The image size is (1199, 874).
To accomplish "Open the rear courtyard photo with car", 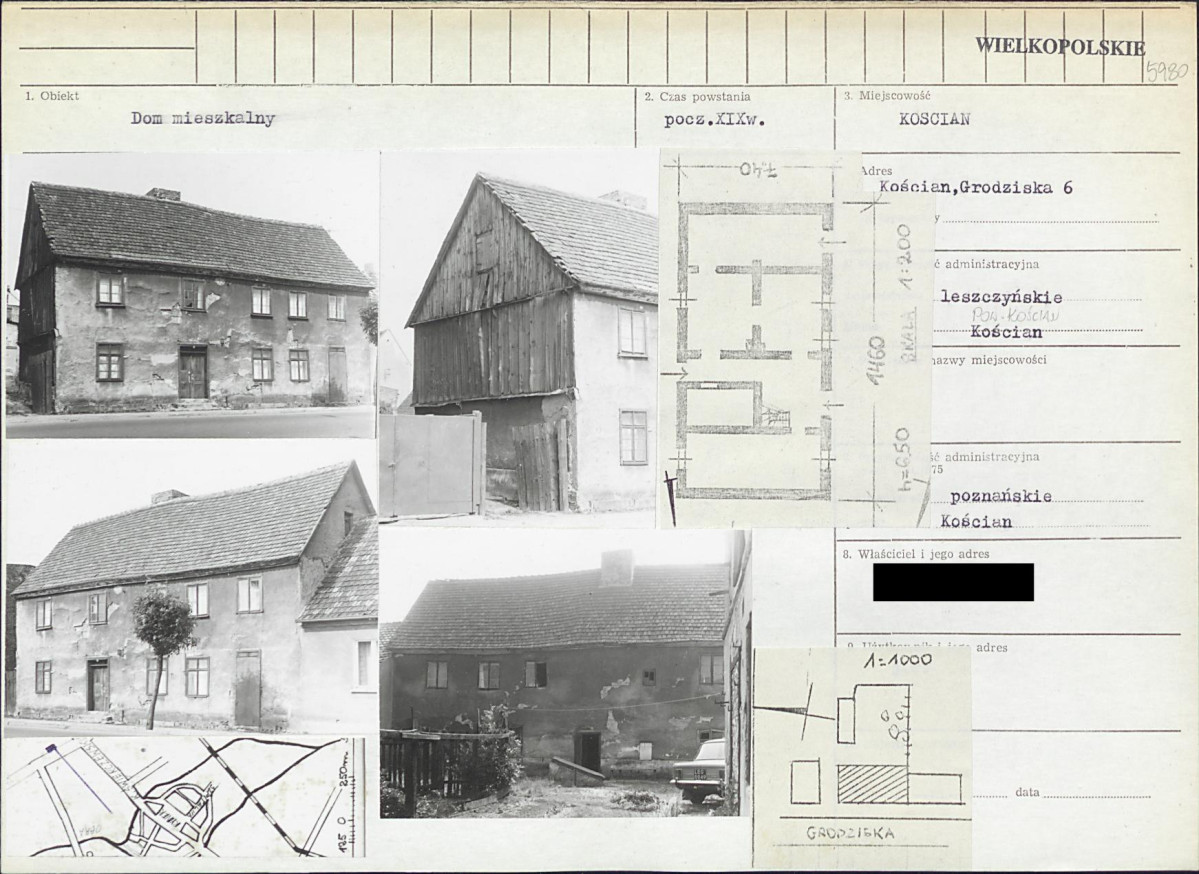I will pyautogui.click(x=564, y=673).
